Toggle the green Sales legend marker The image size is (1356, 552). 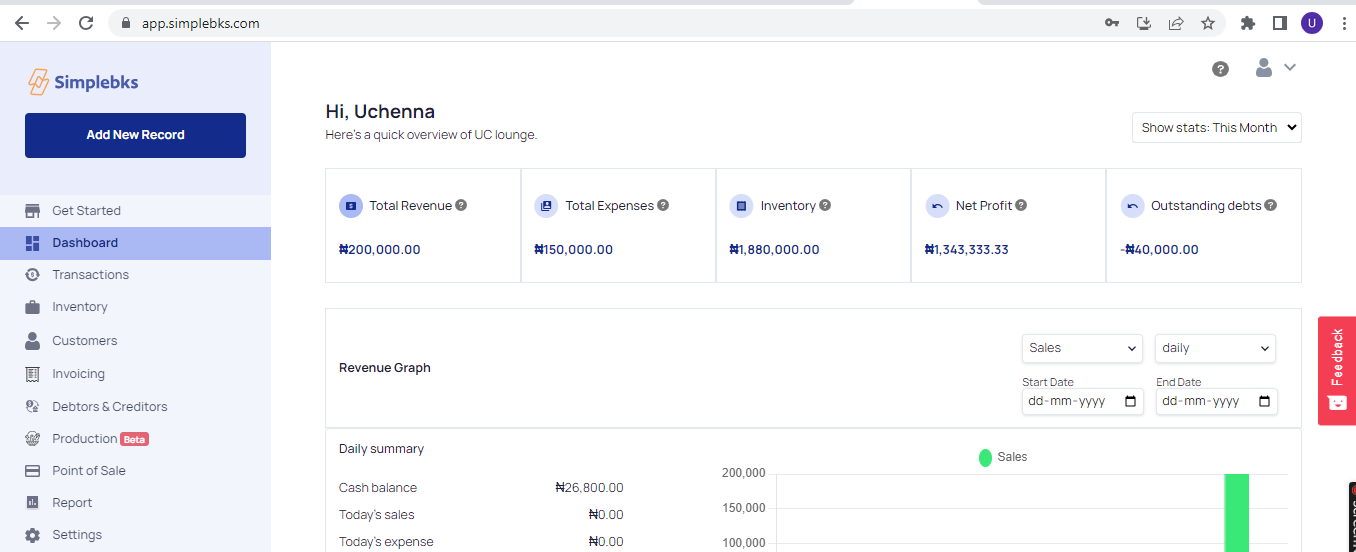[x=985, y=457]
